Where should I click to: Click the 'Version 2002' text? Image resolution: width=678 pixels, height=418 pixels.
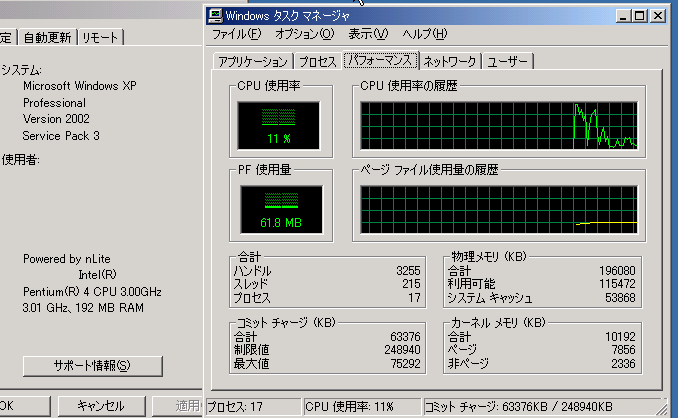[56, 119]
